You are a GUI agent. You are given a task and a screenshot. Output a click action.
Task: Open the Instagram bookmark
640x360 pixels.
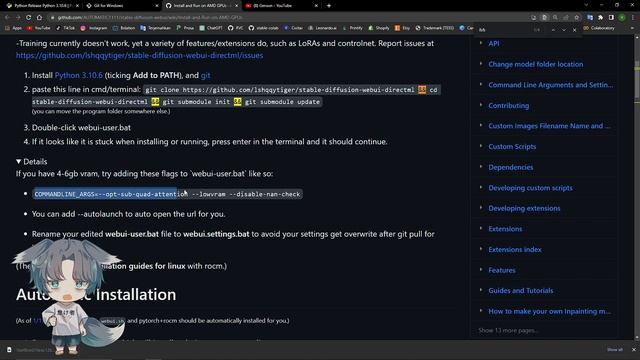click(93, 28)
